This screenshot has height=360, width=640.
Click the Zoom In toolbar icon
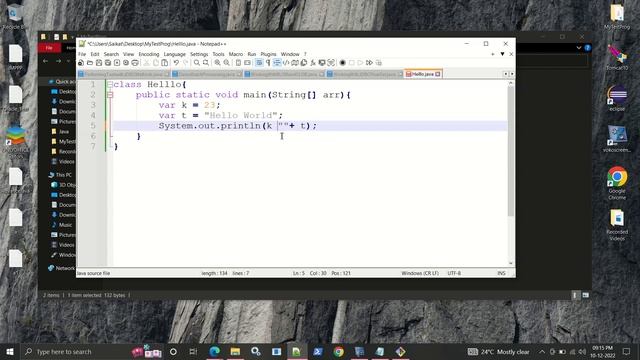click(218, 63)
